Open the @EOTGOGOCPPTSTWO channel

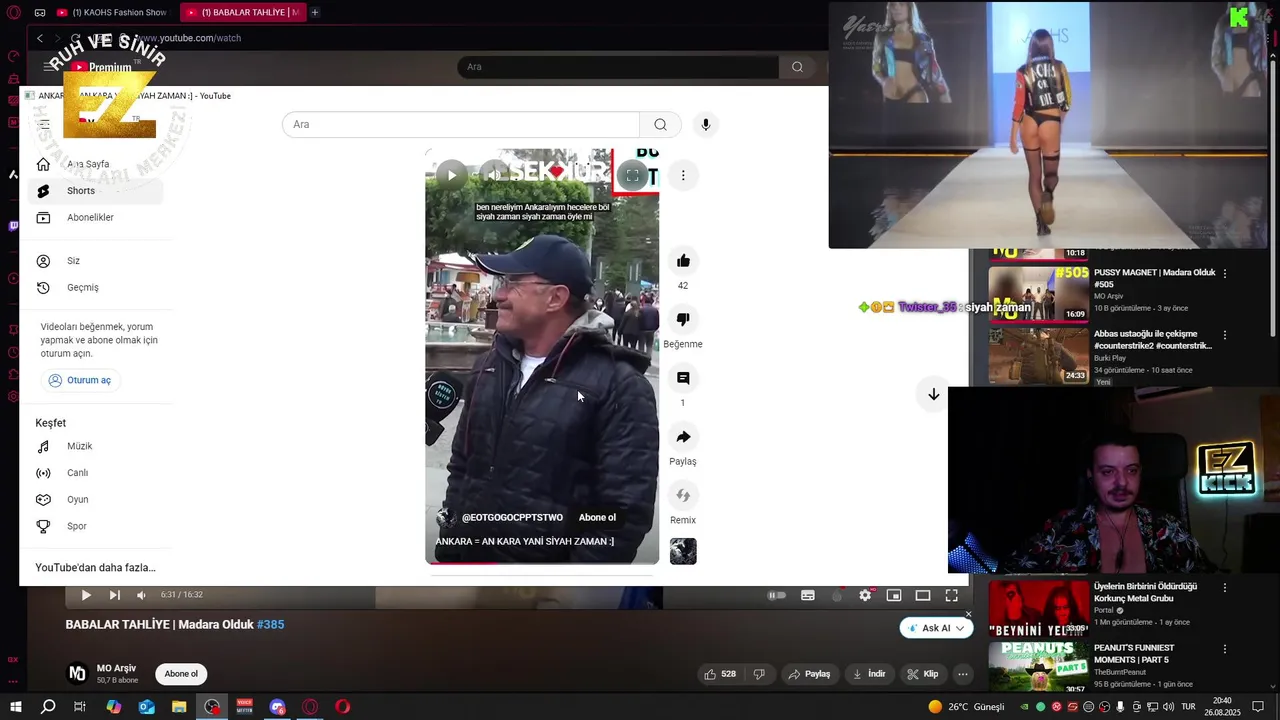coord(512,517)
